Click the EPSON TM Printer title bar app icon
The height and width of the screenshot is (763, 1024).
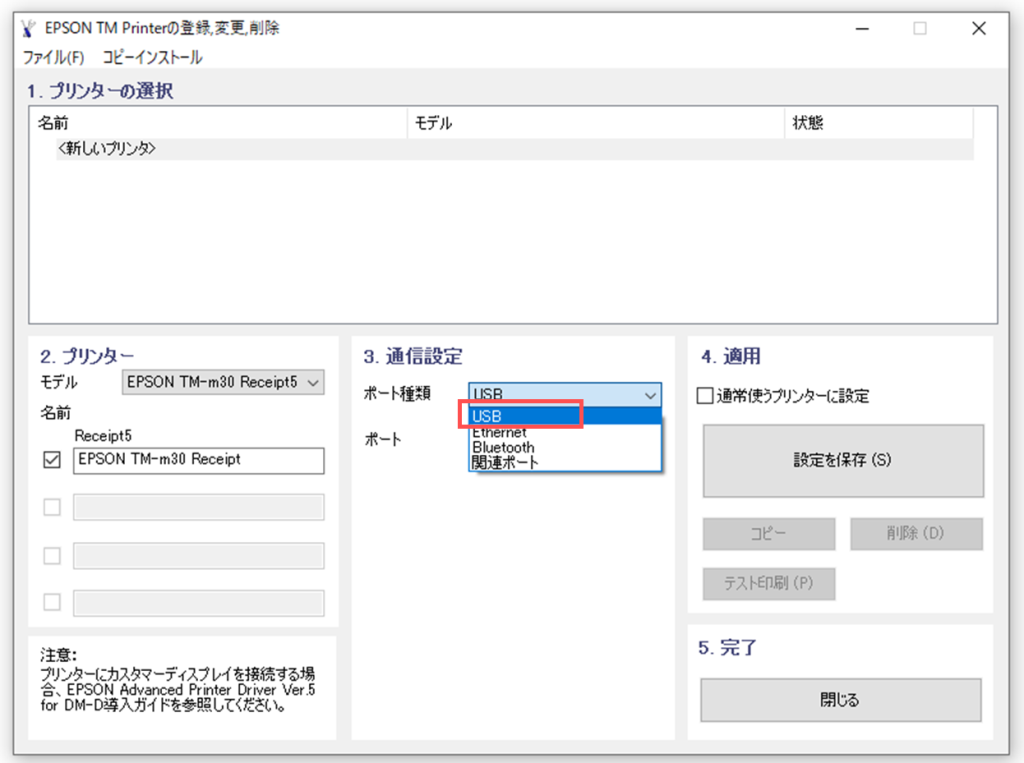click(x=28, y=28)
